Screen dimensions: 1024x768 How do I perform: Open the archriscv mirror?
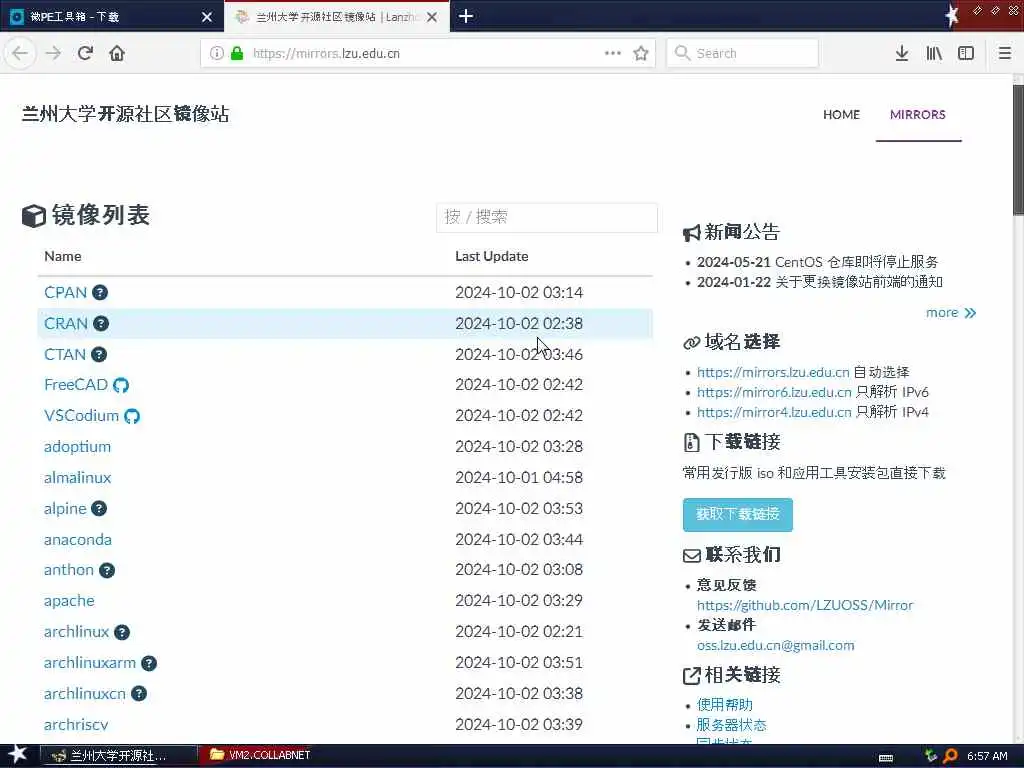[76, 724]
